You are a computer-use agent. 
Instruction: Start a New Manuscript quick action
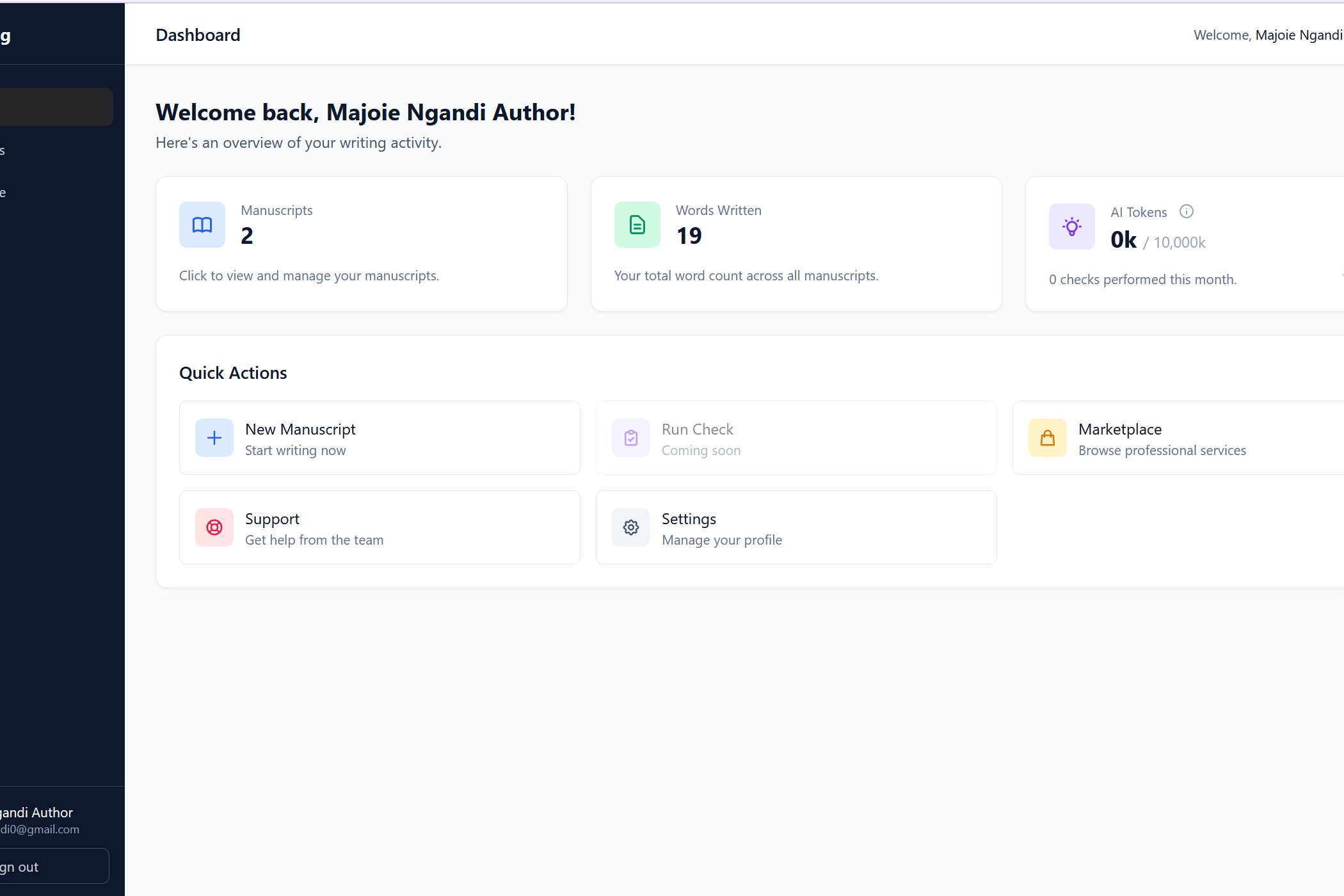380,438
